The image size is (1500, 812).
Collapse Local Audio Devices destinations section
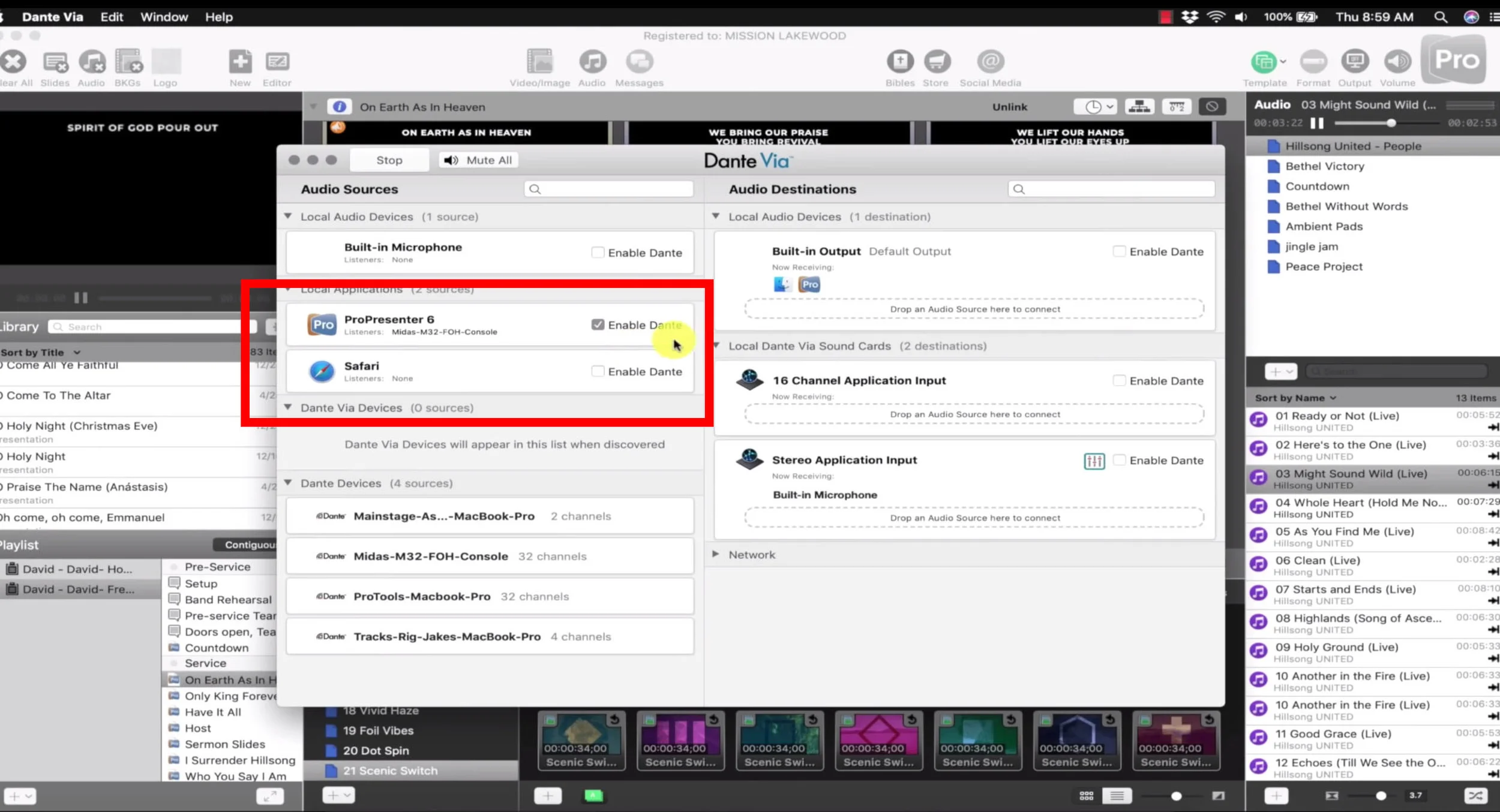(x=716, y=216)
